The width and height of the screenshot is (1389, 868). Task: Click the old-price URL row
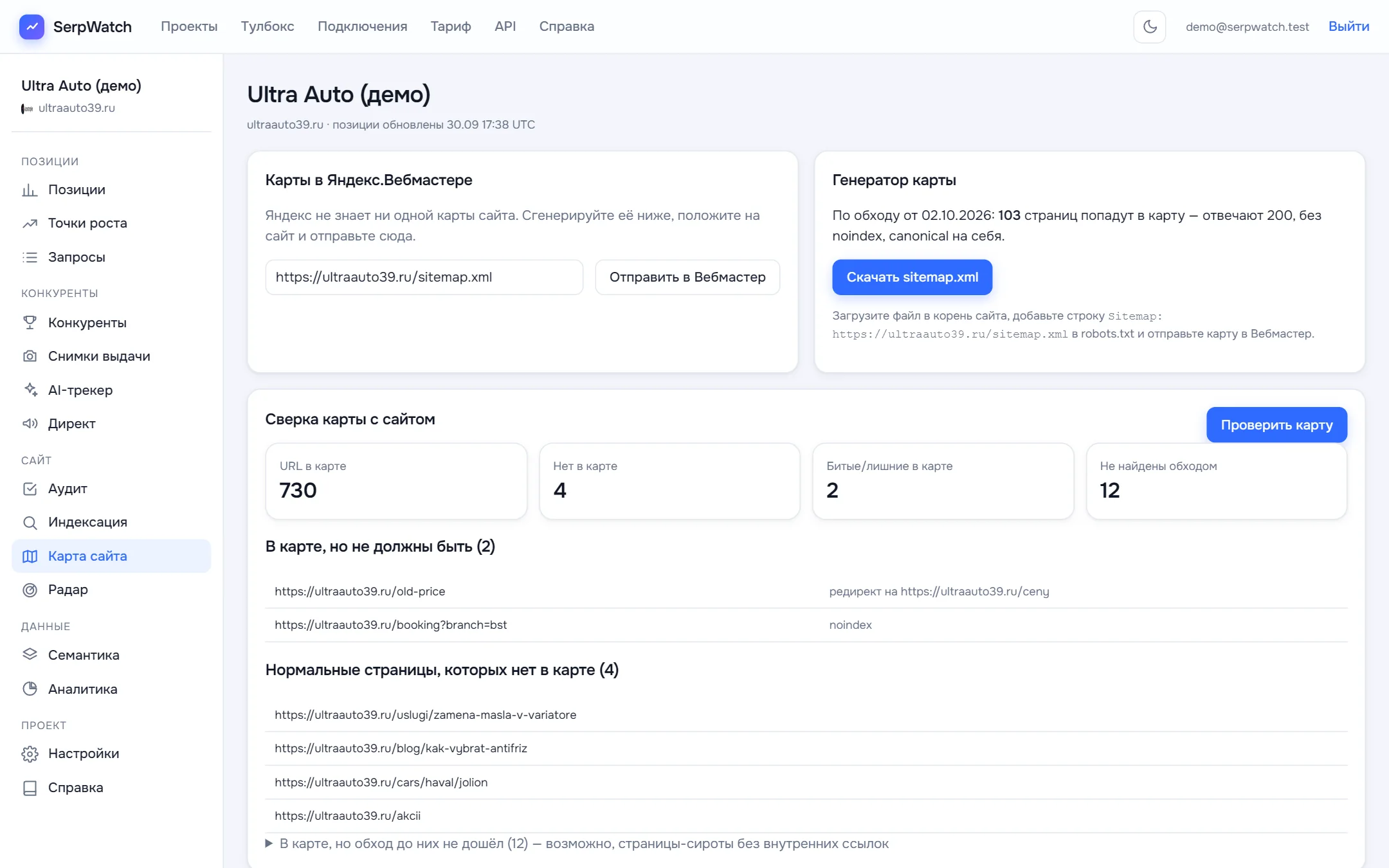pos(806,592)
